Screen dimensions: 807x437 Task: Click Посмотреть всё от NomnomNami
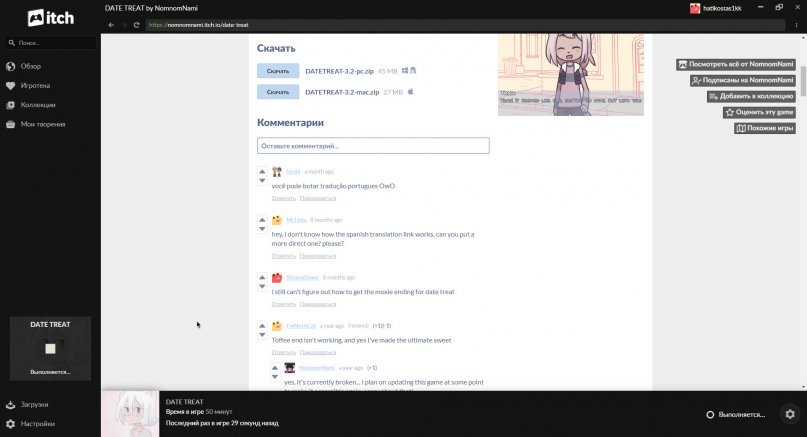click(x=736, y=64)
